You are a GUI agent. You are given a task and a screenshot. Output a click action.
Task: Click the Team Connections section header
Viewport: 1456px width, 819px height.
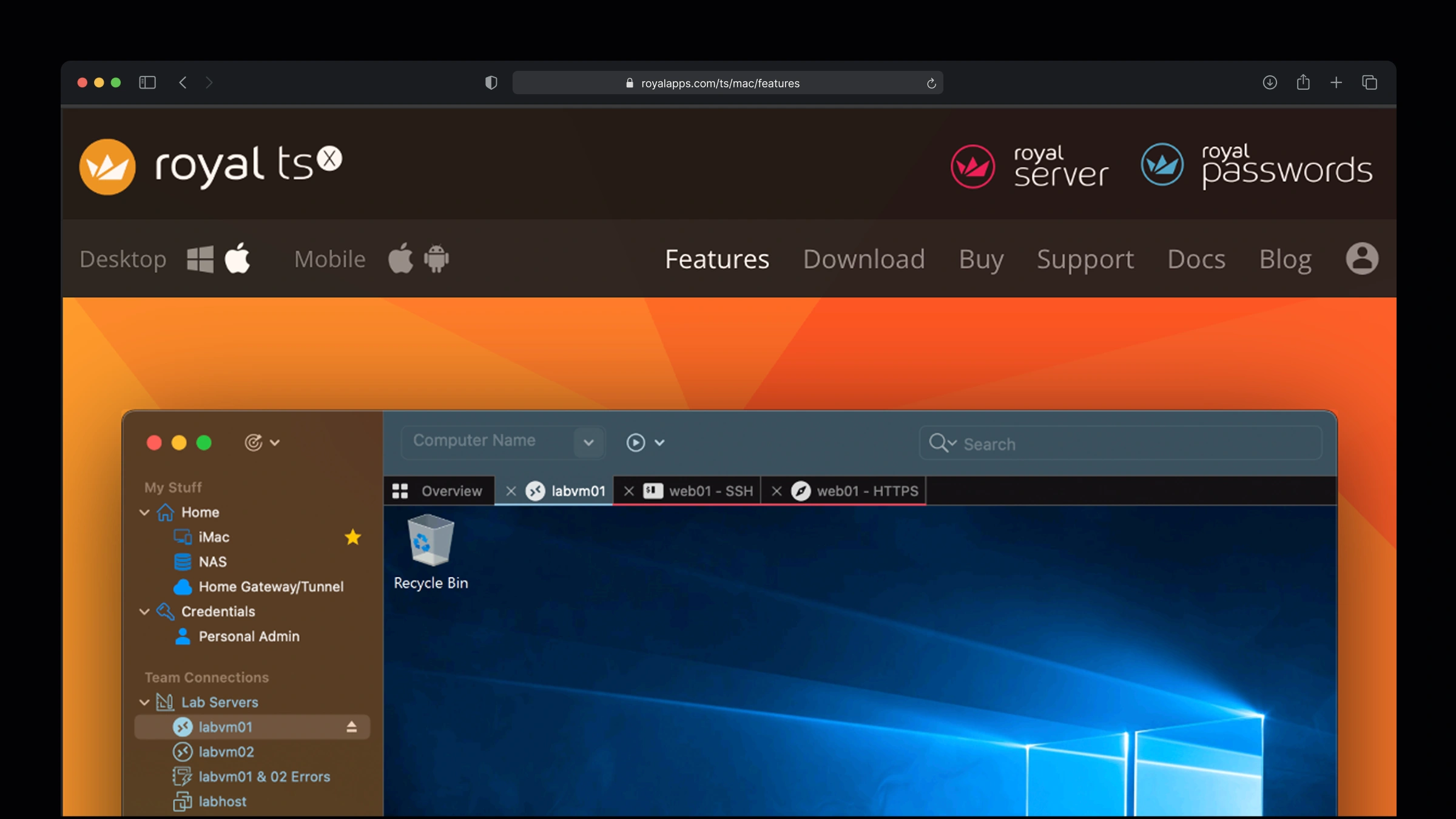tap(206, 677)
